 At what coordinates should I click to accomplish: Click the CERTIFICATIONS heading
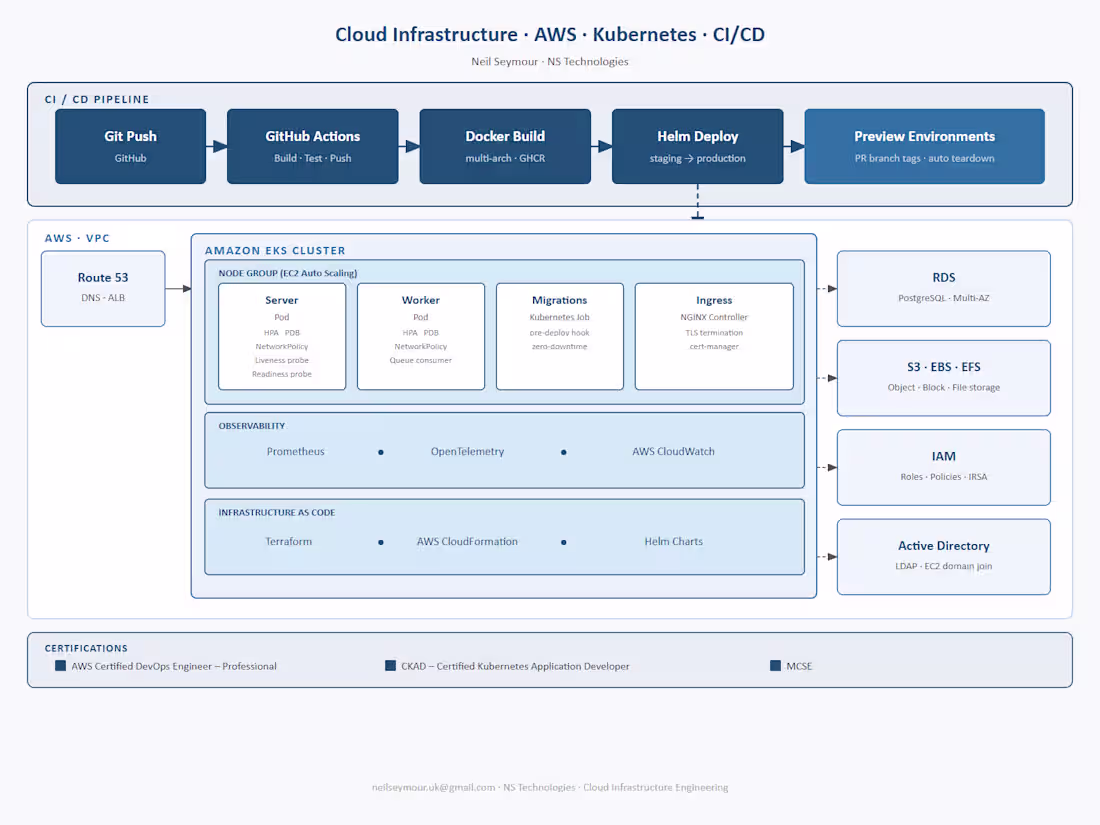coord(86,648)
